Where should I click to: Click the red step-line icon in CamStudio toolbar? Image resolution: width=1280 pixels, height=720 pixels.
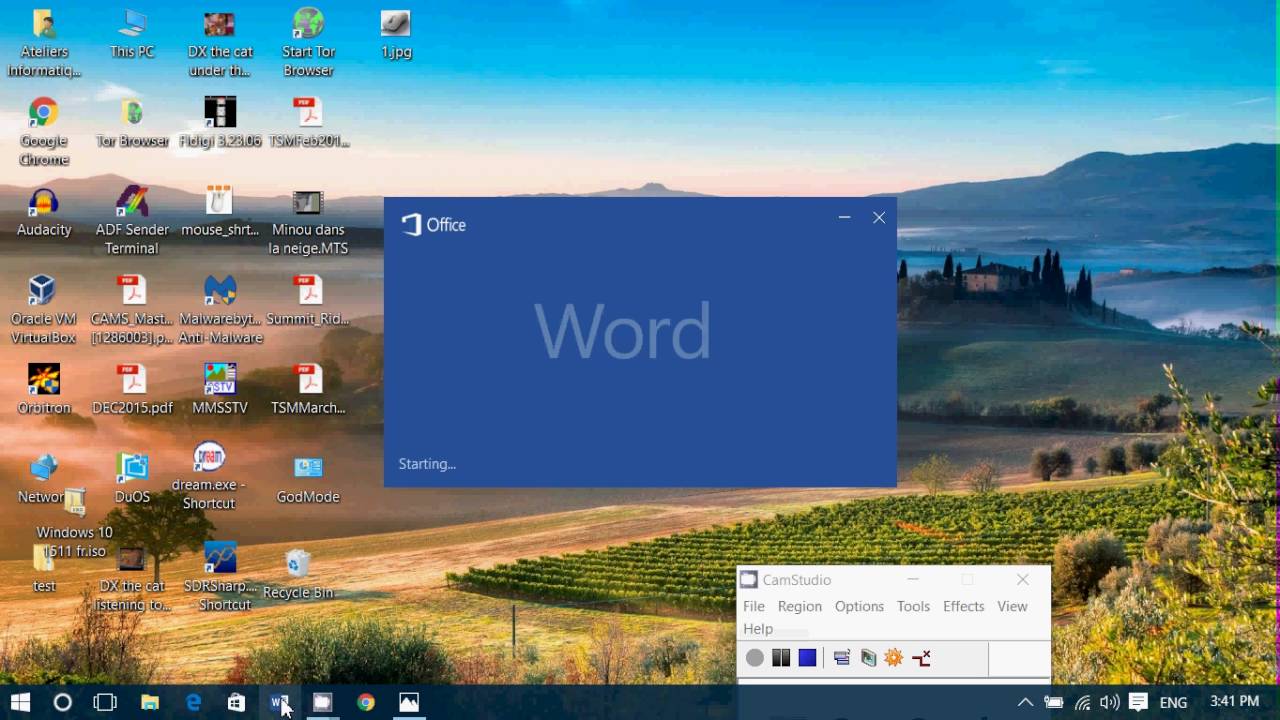[921, 658]
